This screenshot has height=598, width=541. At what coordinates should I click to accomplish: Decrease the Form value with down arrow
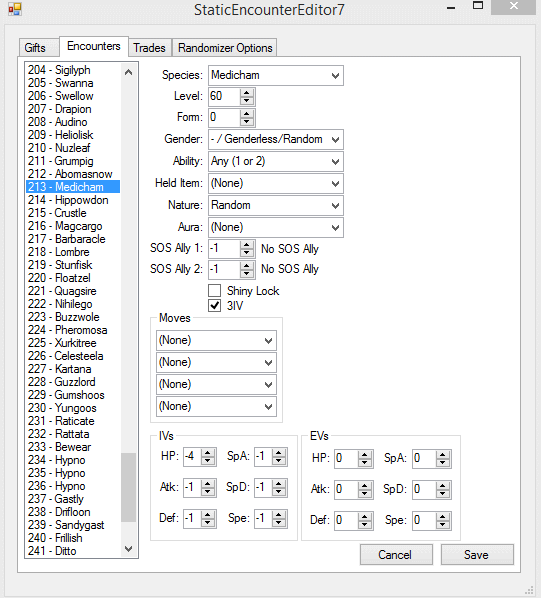point(247,122)
